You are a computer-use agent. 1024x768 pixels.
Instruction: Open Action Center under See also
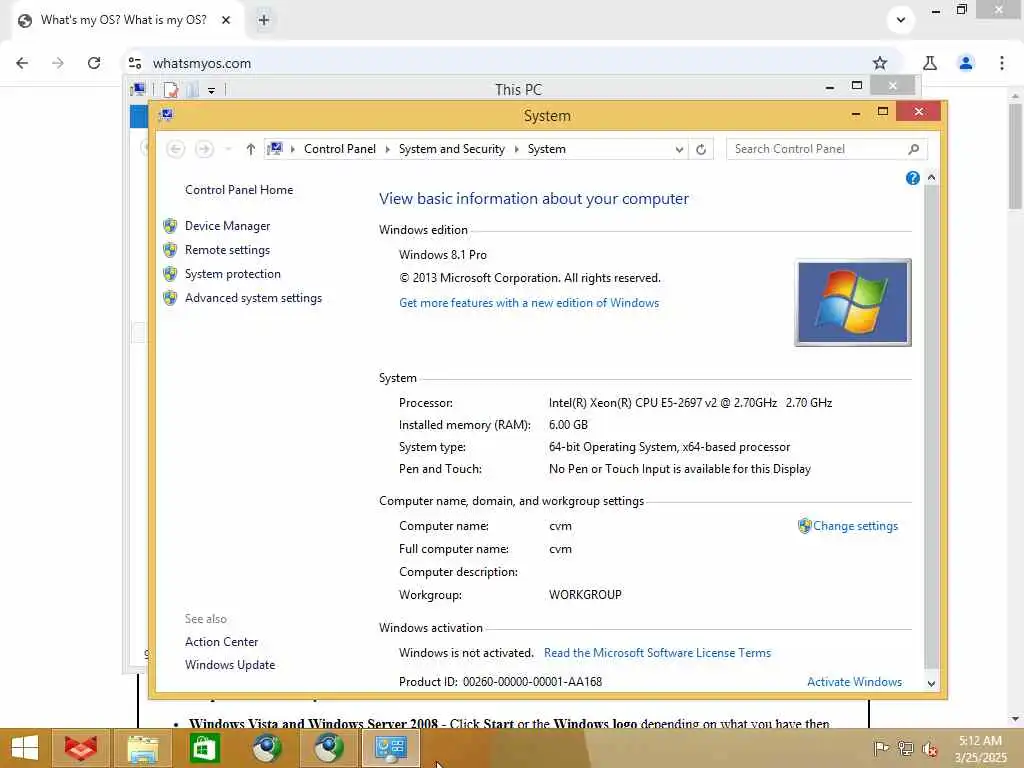[221, 642]
